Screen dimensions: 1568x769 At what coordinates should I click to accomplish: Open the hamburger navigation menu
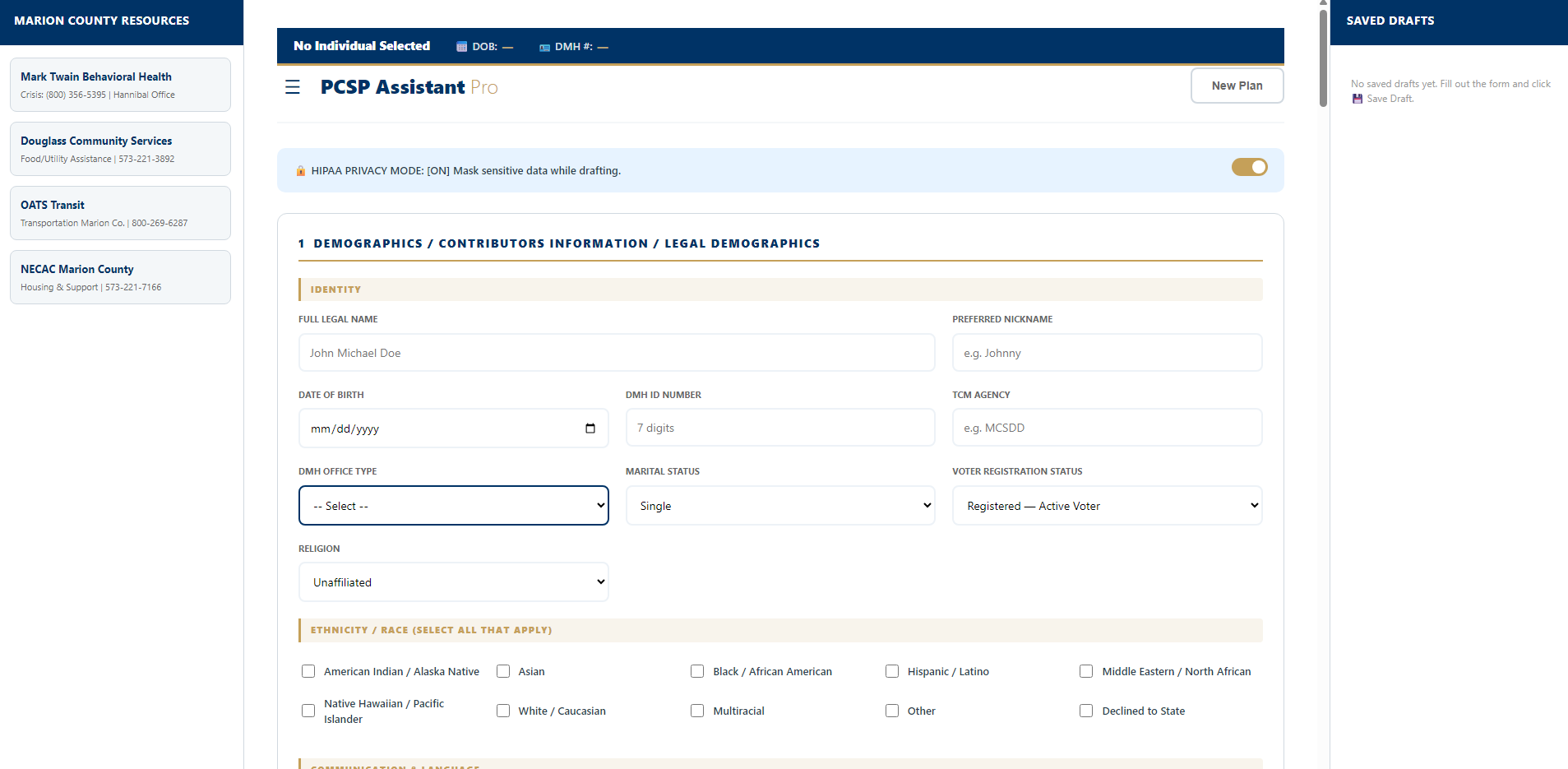tap(293, 86)
